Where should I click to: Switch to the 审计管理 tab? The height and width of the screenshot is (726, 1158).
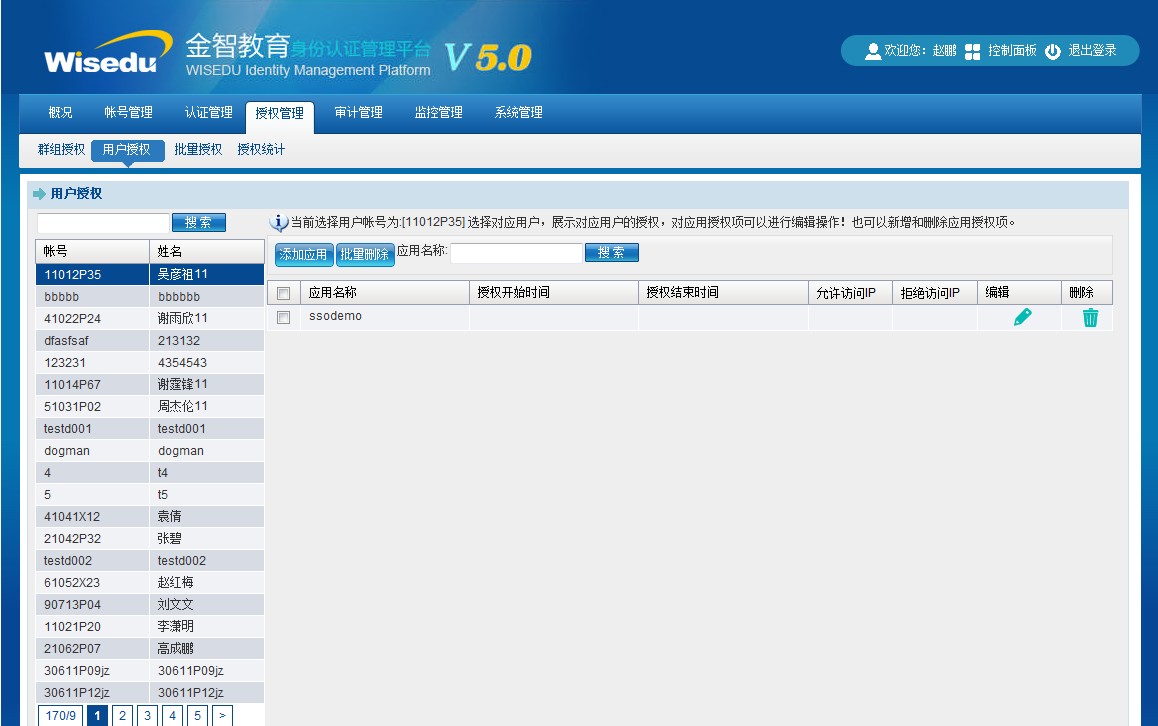pyautogui.click(x=358, y=113)
